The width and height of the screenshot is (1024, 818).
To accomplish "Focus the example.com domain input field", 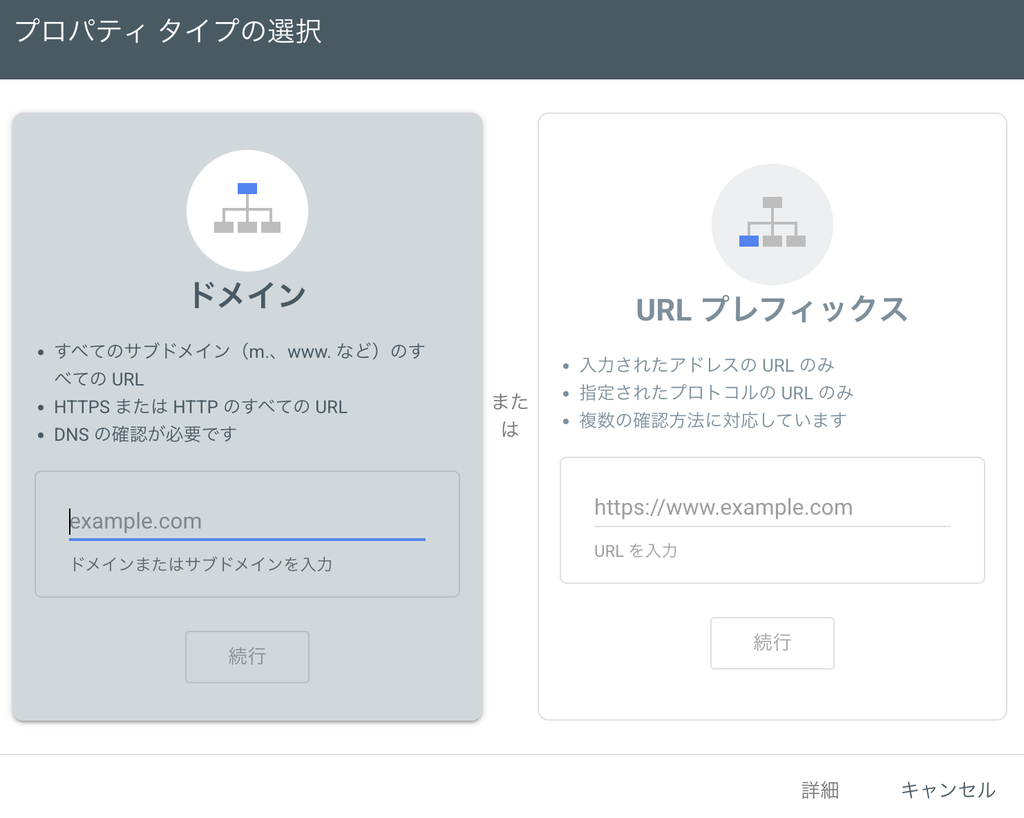I will [x=247, y=521].
